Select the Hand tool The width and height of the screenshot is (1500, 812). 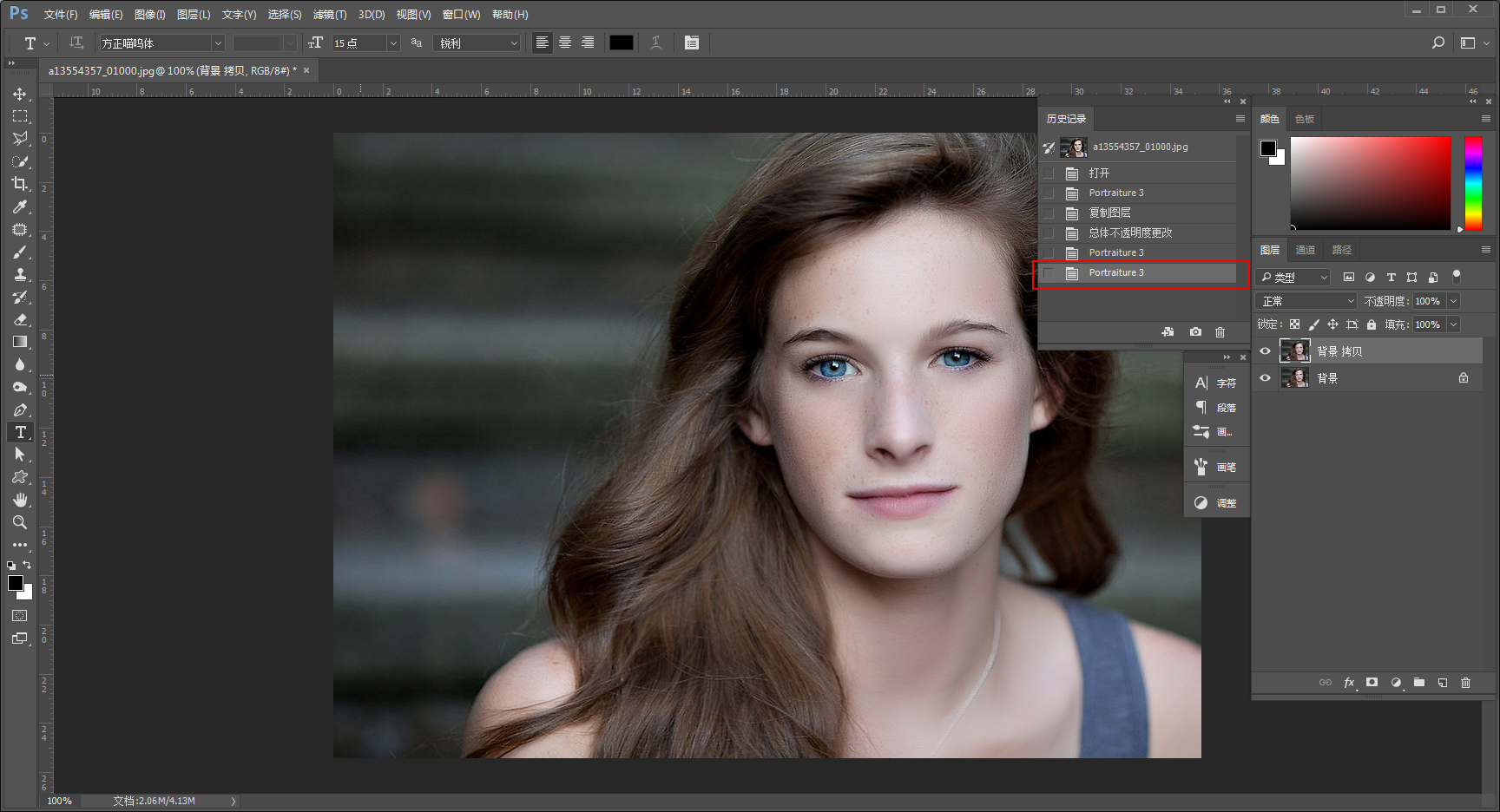point(20,500)
